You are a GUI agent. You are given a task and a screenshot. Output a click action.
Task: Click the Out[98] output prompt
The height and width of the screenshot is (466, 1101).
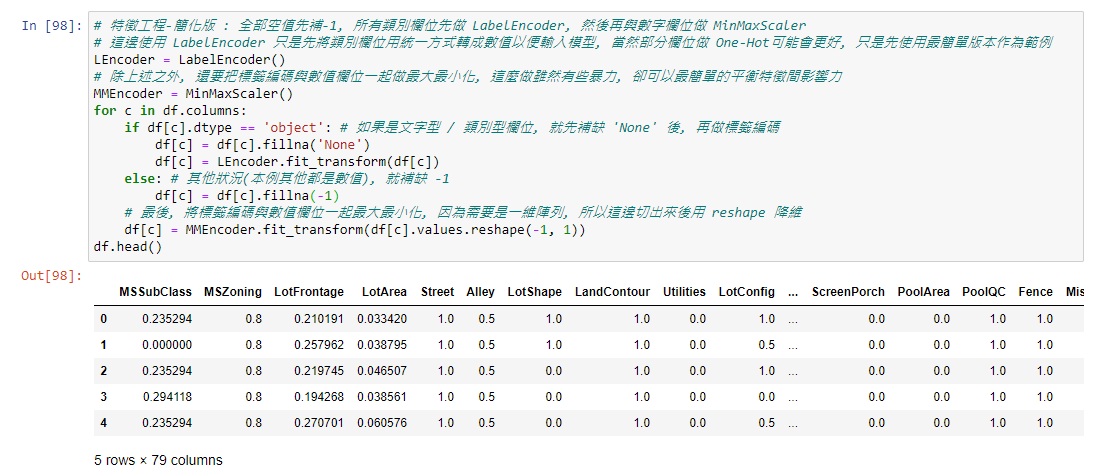[x=52, y=275]
